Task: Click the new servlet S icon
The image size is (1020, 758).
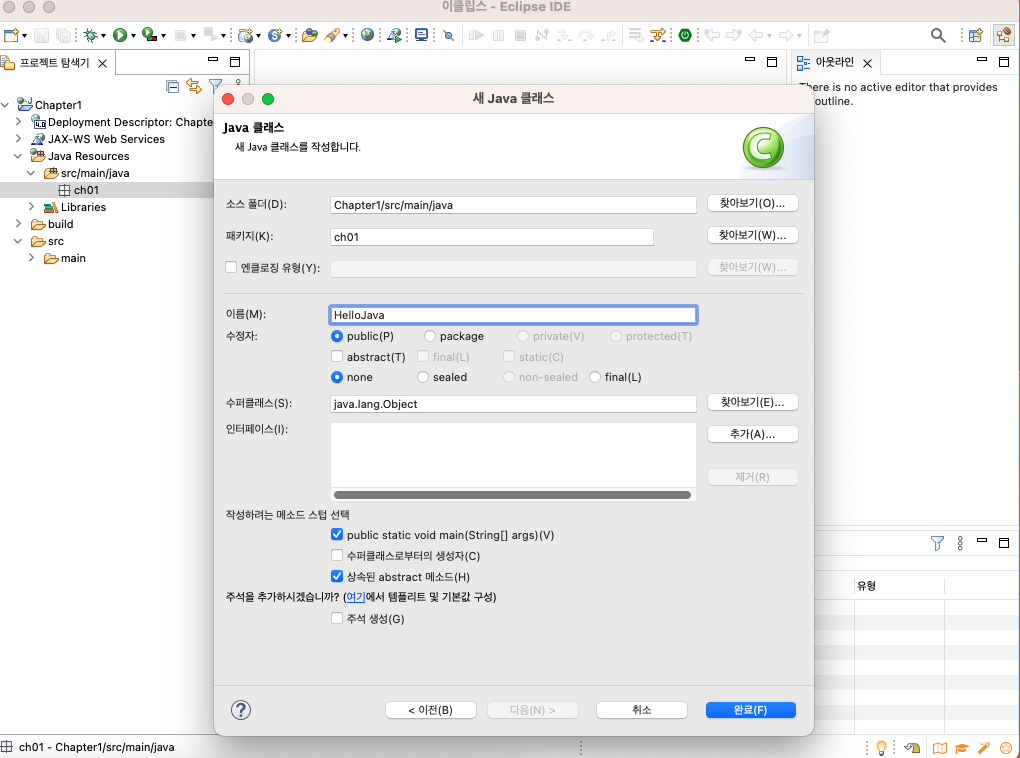Action: [x=275, y=35]
